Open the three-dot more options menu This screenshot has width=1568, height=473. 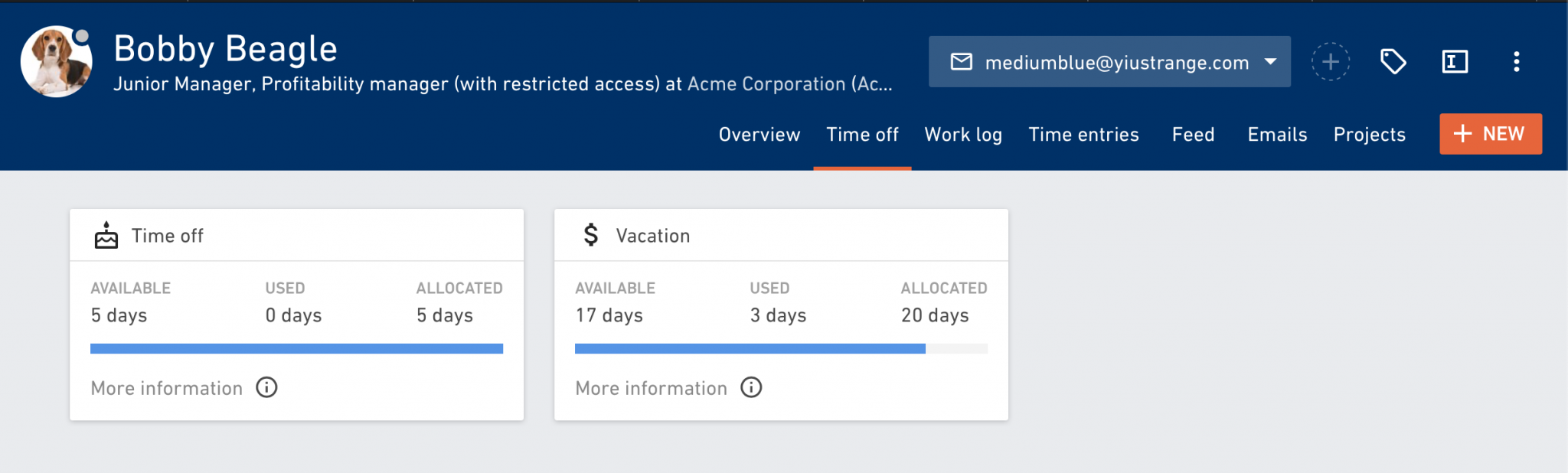click(1516, 62)
